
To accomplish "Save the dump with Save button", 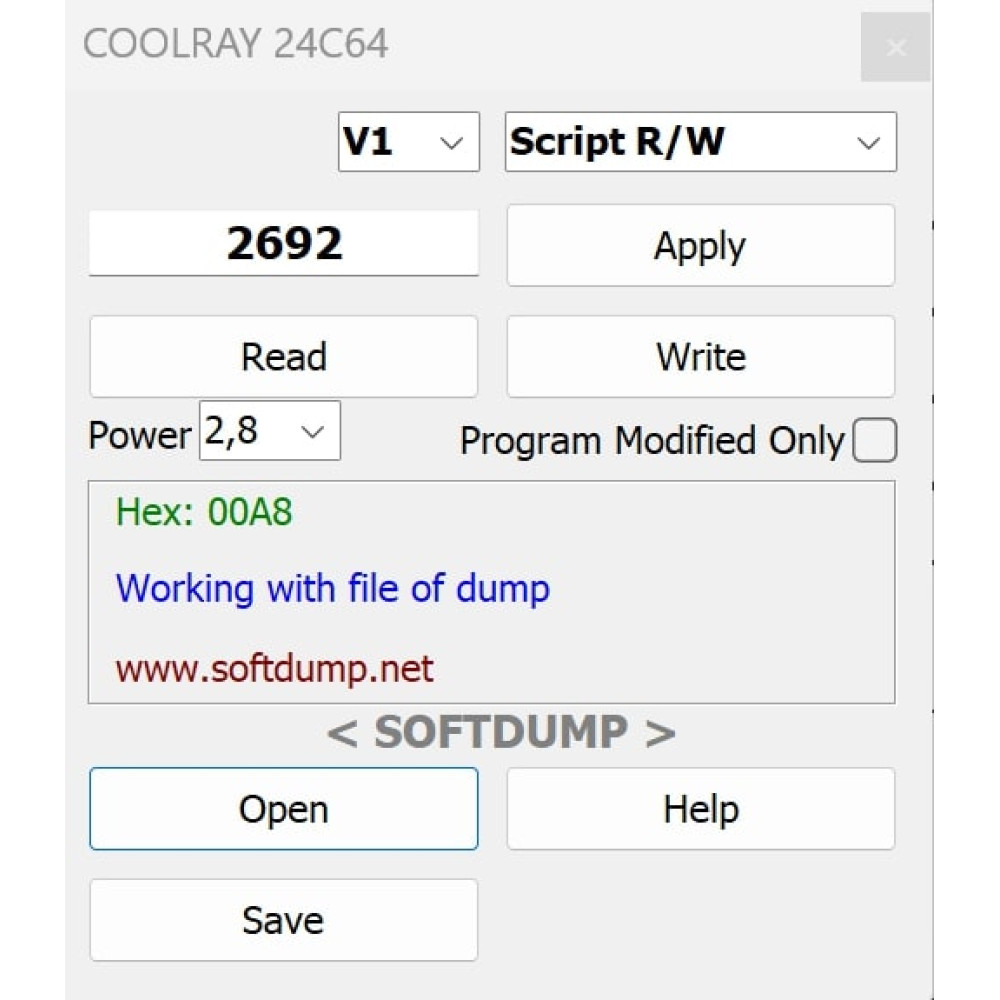I will pos(284,920).
